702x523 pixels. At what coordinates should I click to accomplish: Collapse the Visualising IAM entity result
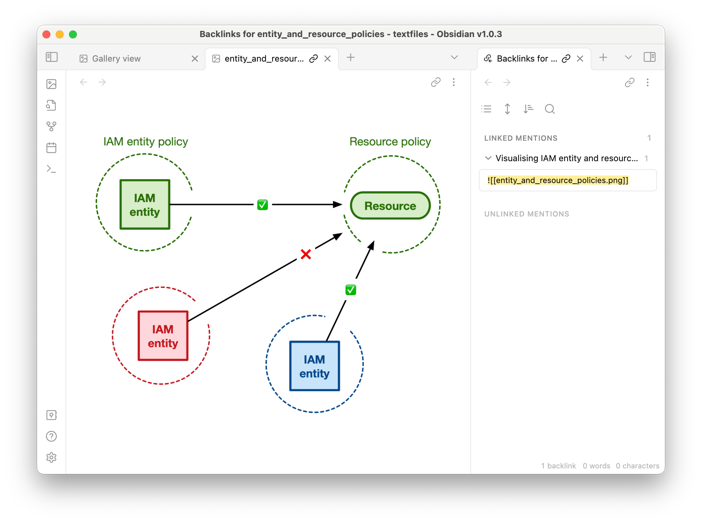point(488,158)
